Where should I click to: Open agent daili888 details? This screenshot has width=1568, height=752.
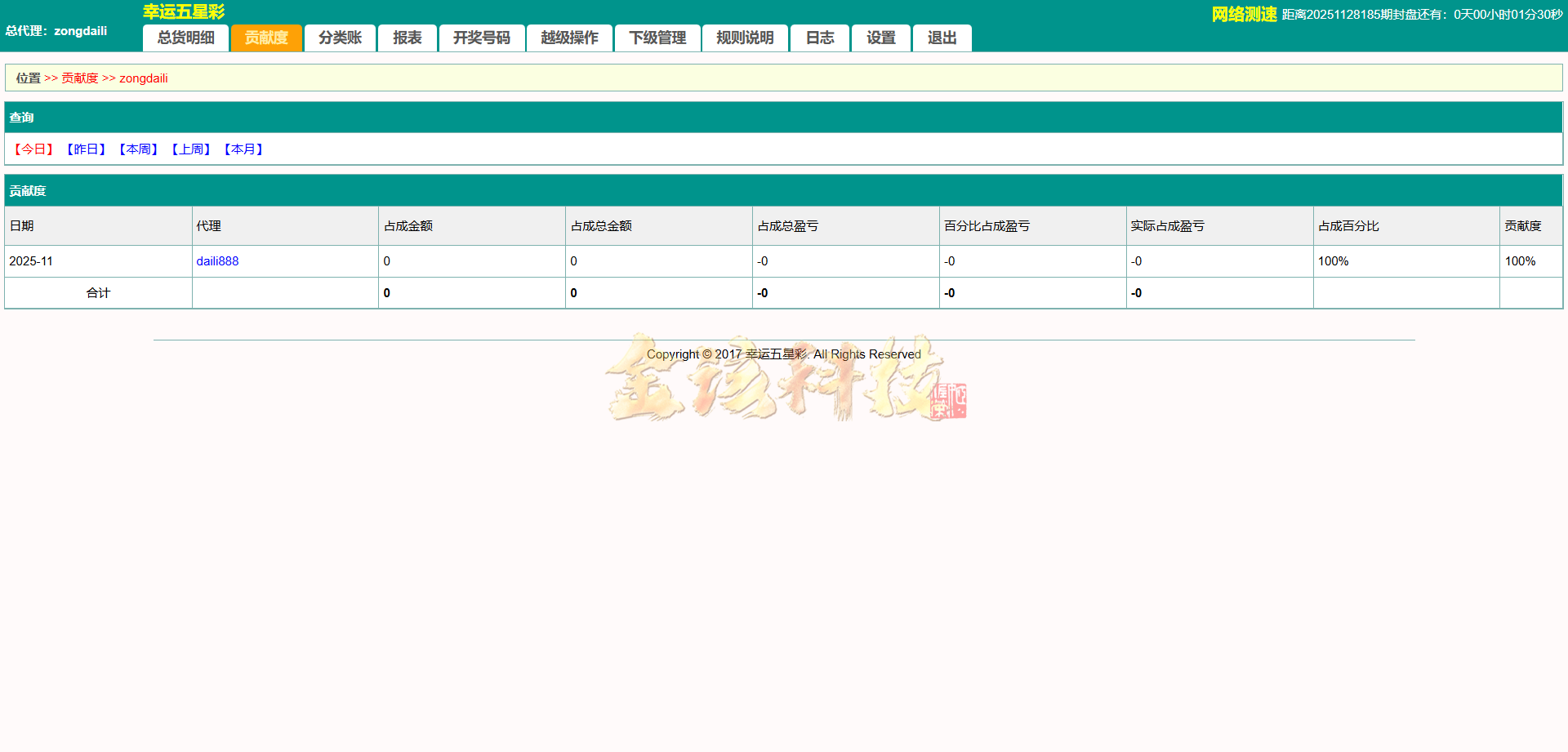pyautogui.click(x=216, y=260)
